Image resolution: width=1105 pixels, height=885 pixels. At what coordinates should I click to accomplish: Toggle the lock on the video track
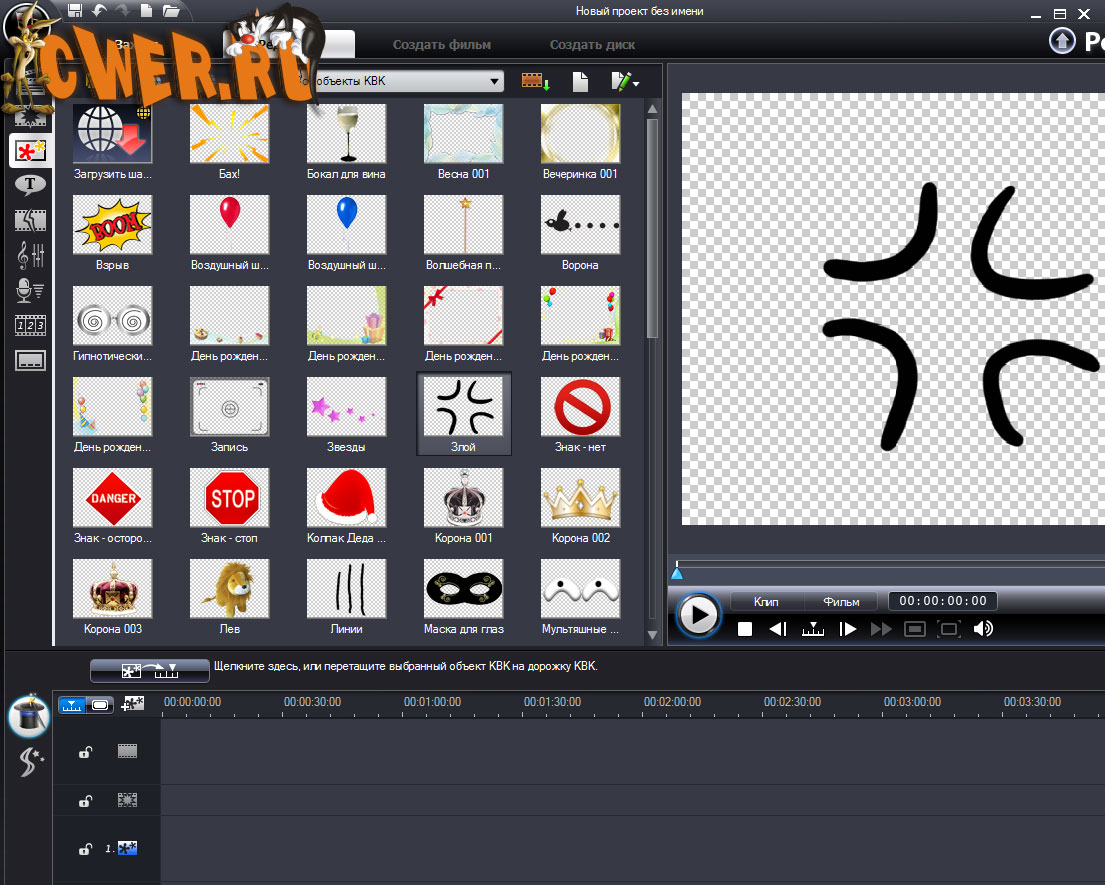pos(86,752)
